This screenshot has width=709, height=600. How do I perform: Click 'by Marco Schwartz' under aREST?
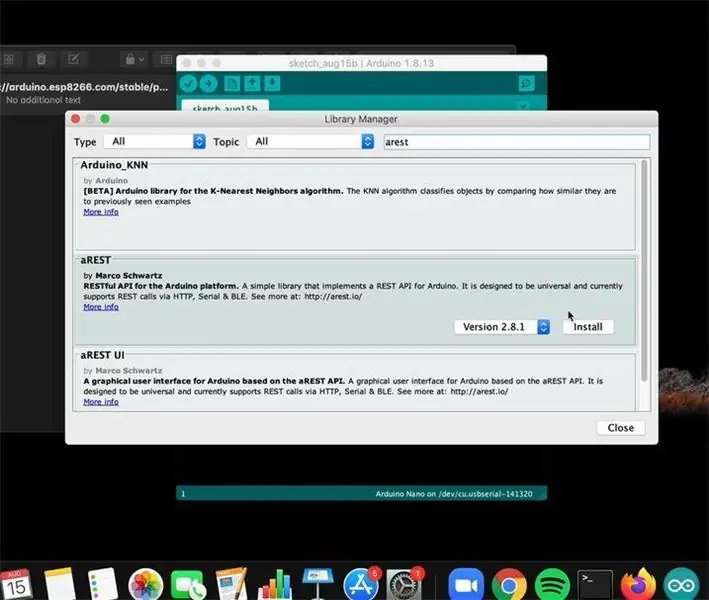[x=123, y=275]
